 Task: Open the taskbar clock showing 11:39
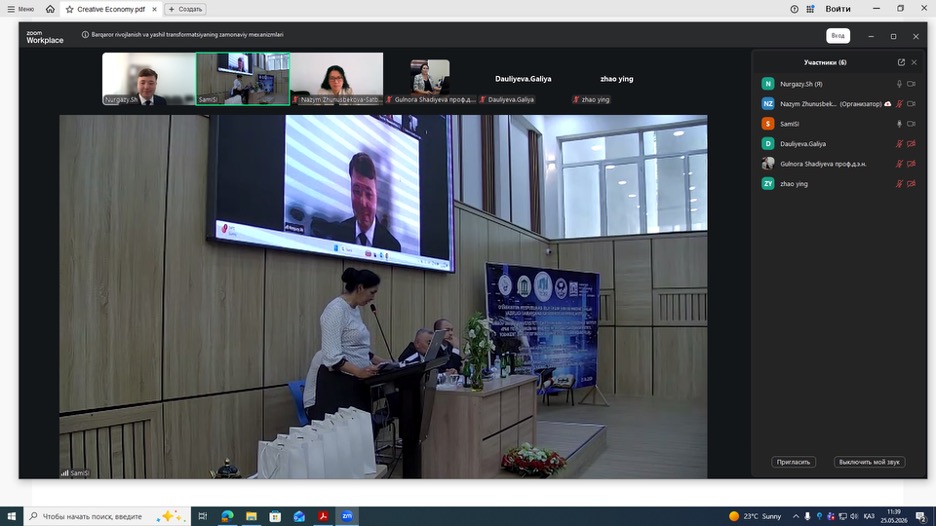894,516
